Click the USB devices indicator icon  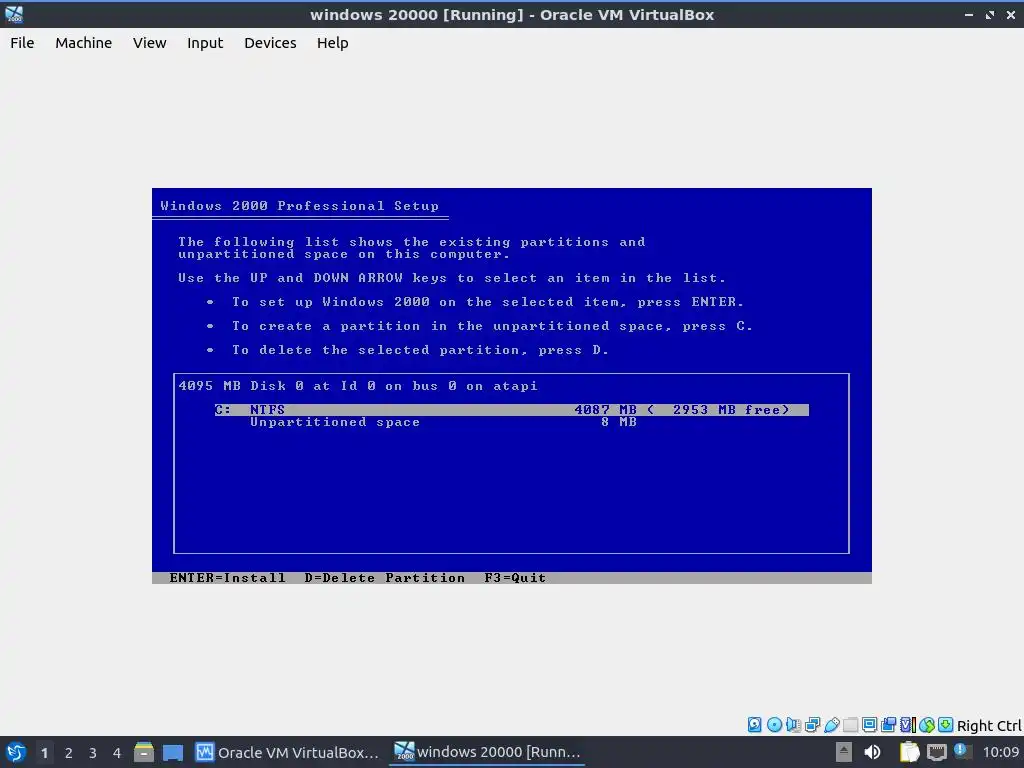[x=832, y=724]
